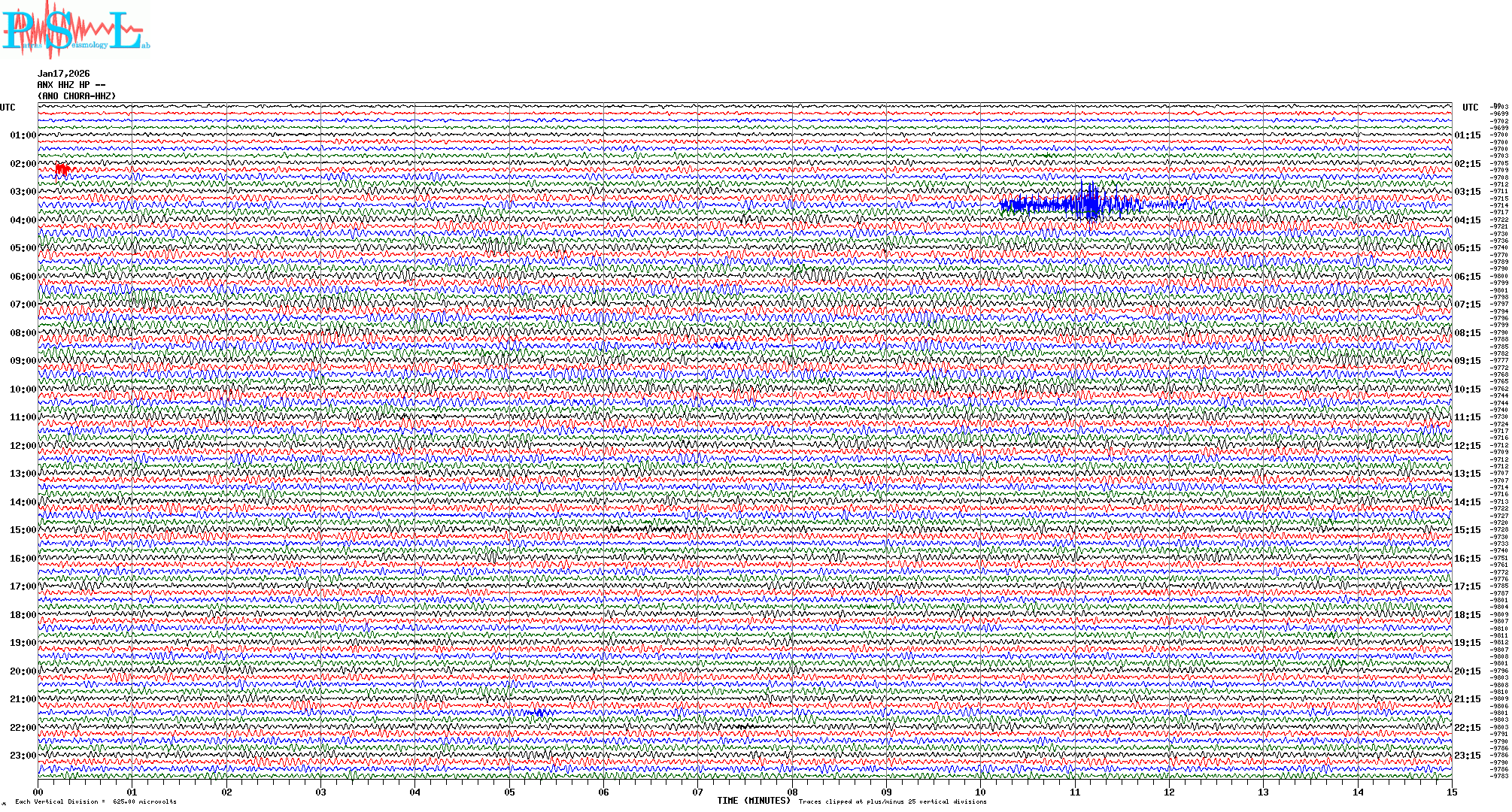Viewport: 1512px width, 812px height.
Task: Click minute tick 08 on bottom axis
Action: tap(792, 792)
